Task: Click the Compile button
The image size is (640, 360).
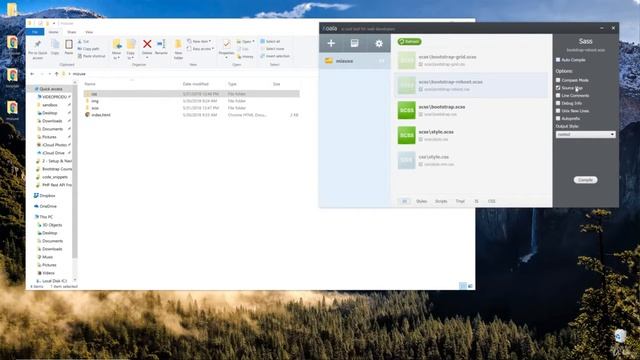Action: point(585,180)
